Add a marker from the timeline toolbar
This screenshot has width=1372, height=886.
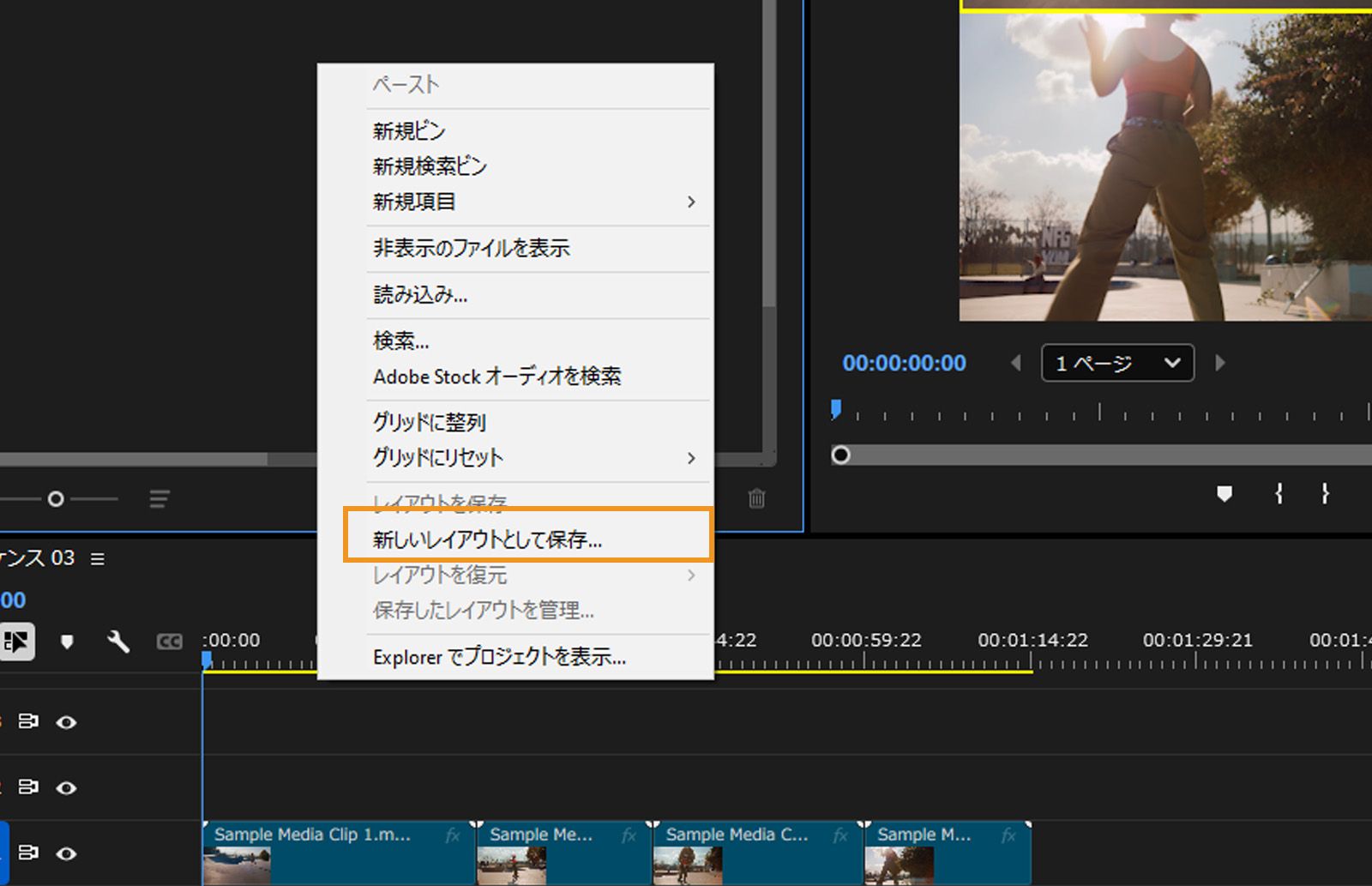tap(67, 642)
